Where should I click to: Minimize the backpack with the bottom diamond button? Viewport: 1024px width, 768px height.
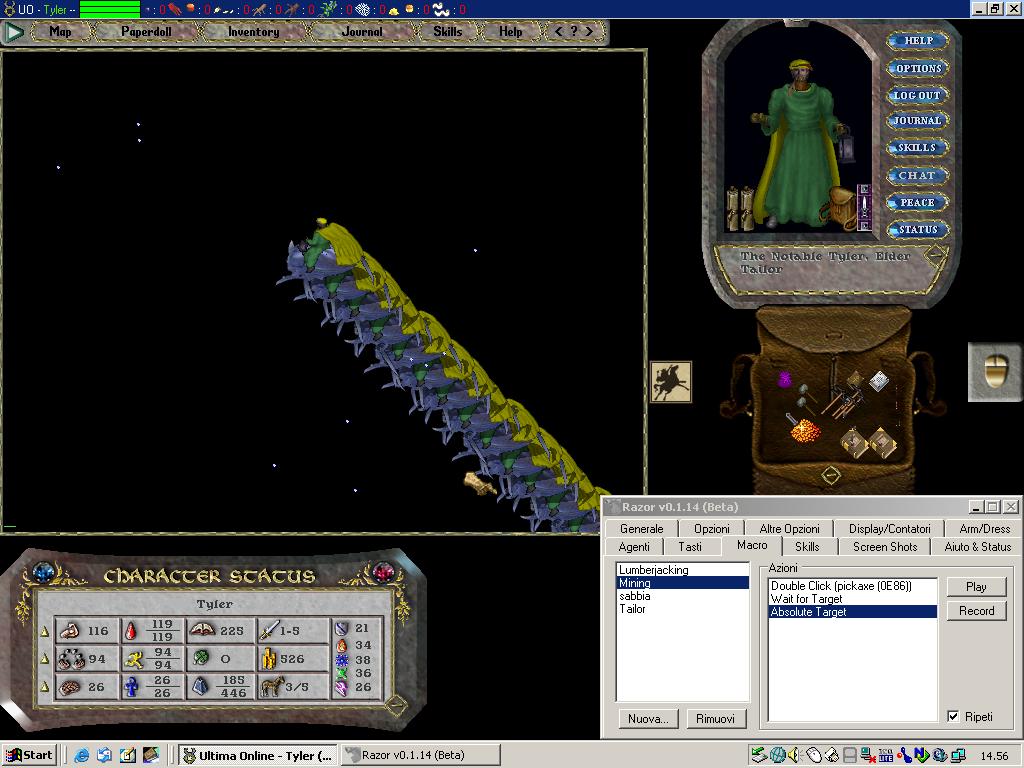coord(831,475)
